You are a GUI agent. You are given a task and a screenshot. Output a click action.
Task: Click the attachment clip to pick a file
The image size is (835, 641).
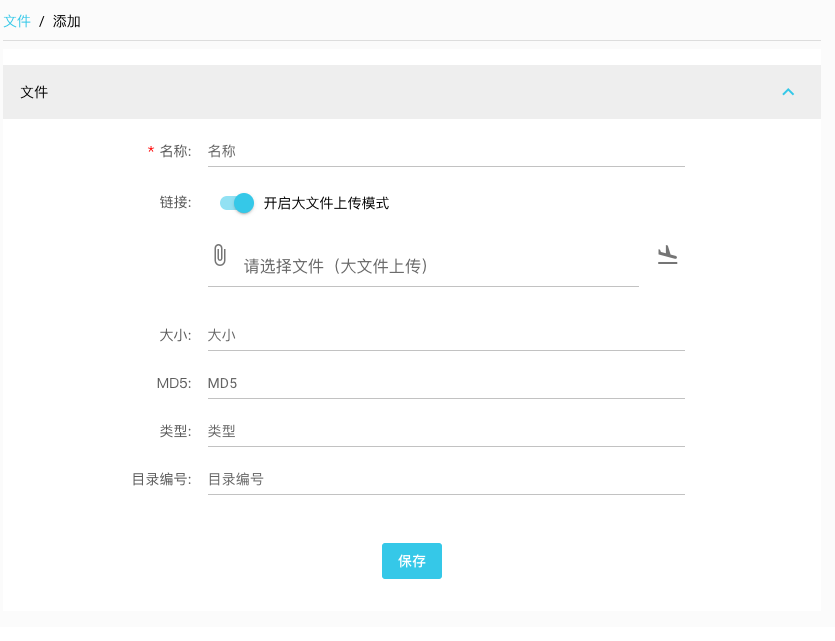pyautogui.click(x=220, y=254)
